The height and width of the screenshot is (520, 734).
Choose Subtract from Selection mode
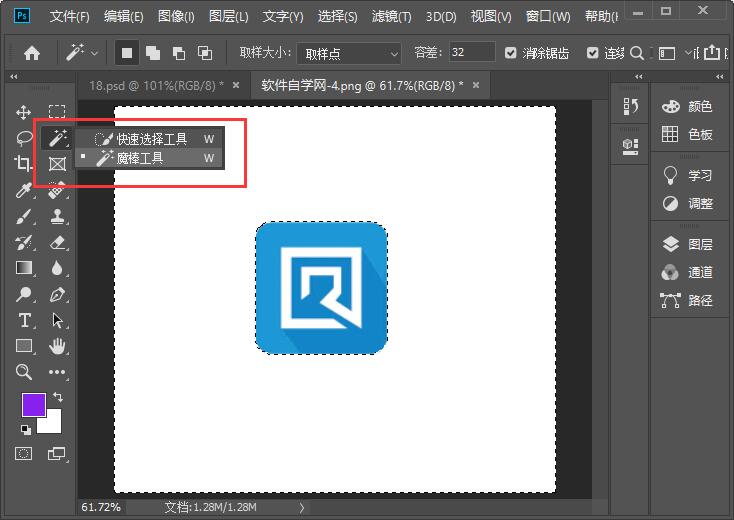(x=179, y=53)
